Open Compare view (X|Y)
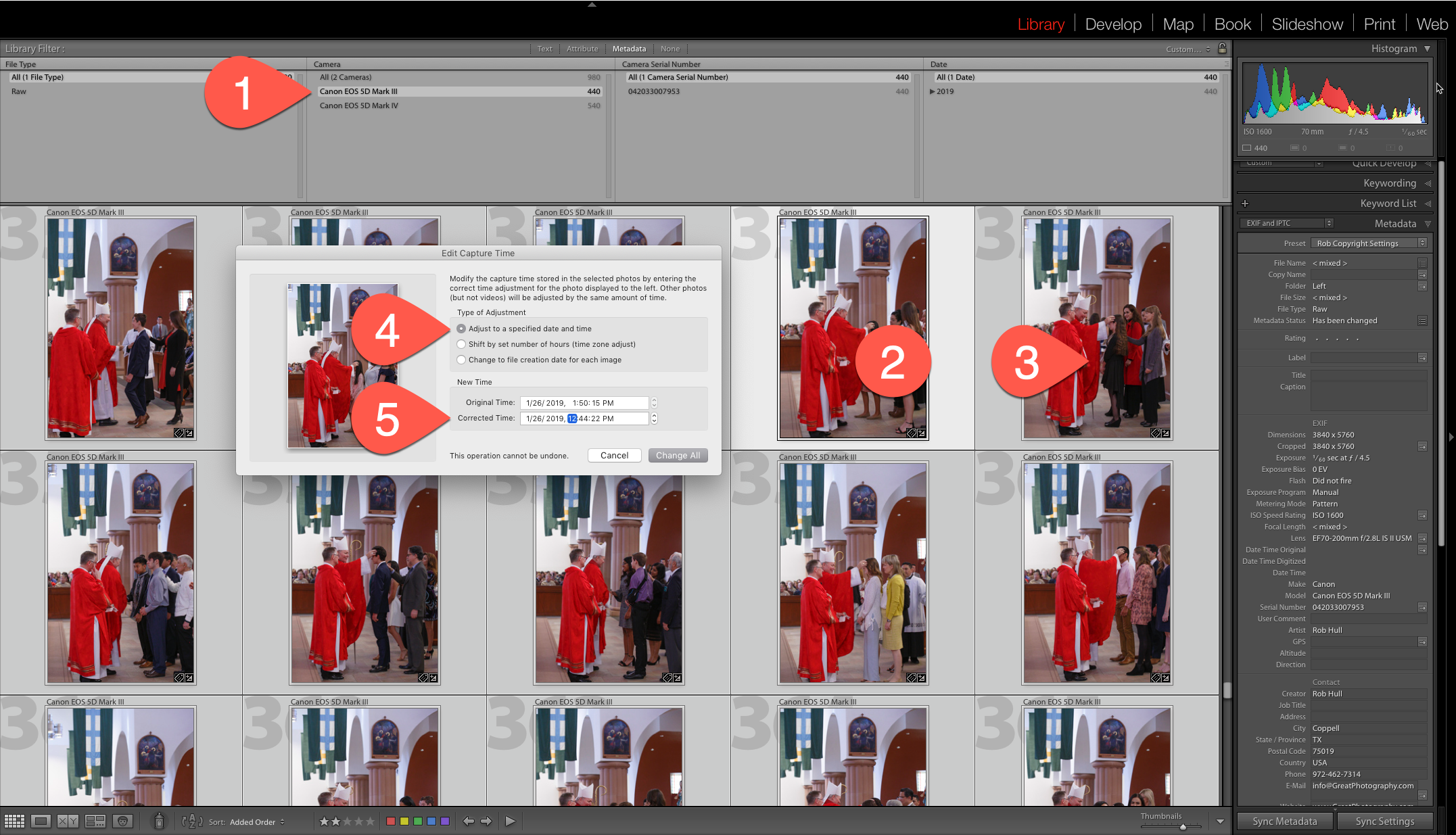 [x=68, y=821]
